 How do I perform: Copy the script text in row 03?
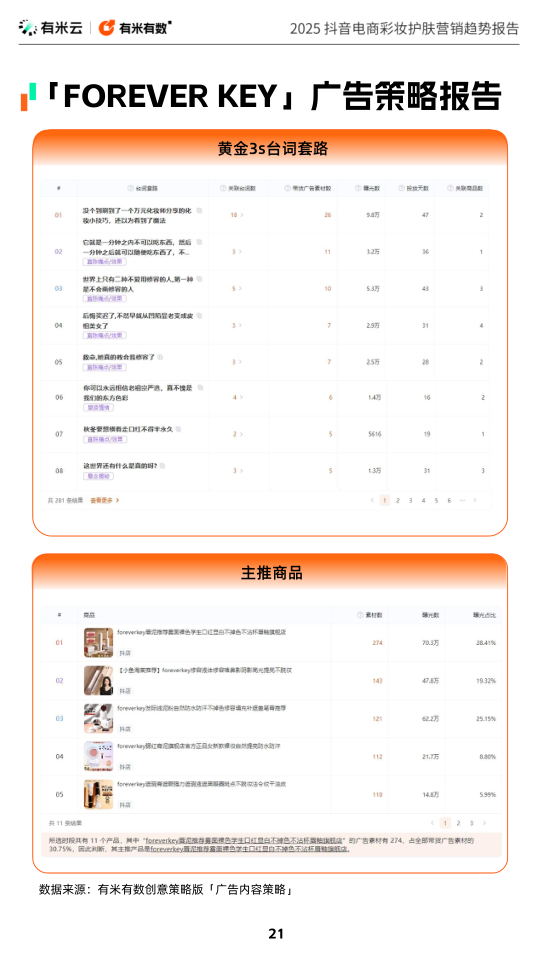pos(199,279)
